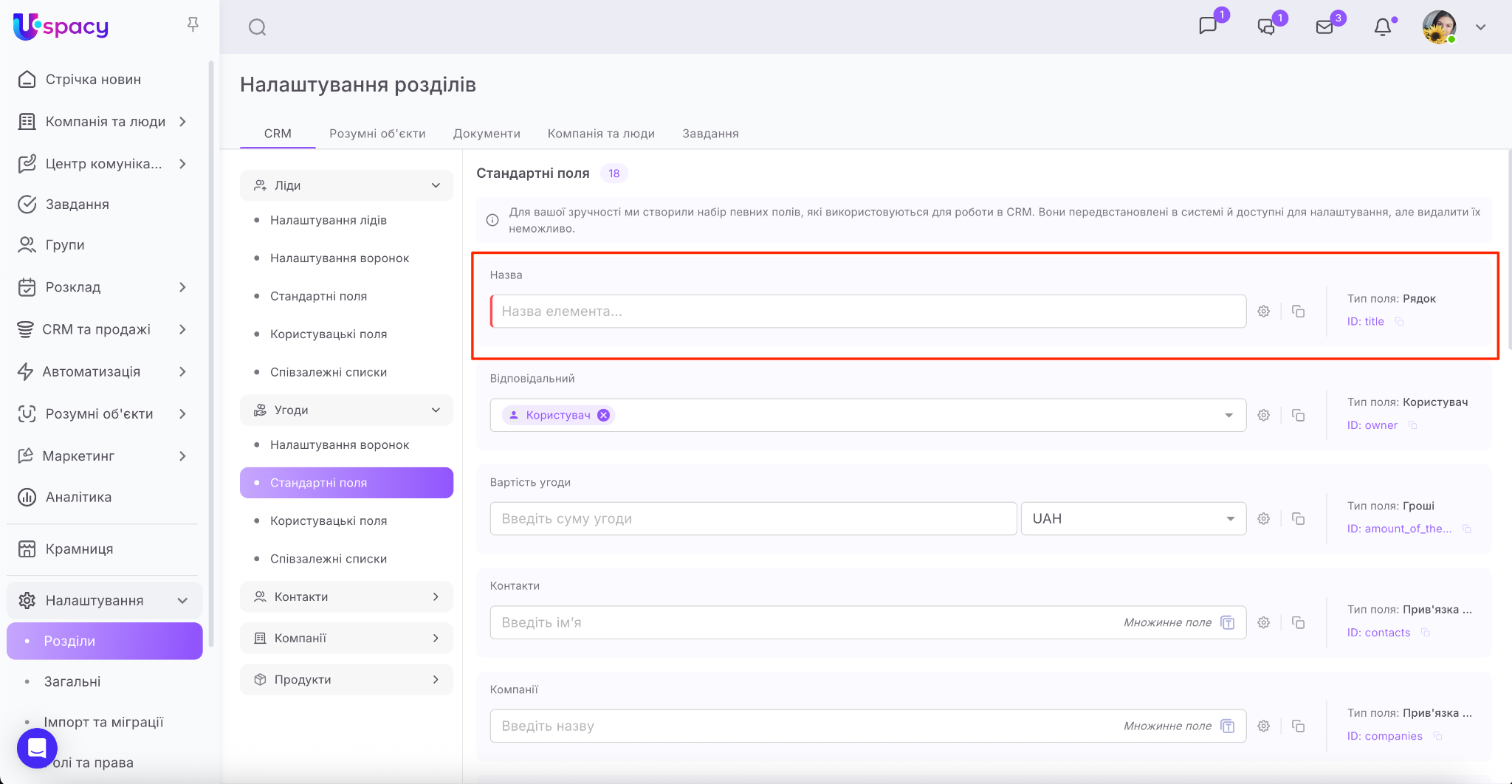Click the Назва елемента input field
This screenshot has width=1512, height=784.
click(868, 312)
